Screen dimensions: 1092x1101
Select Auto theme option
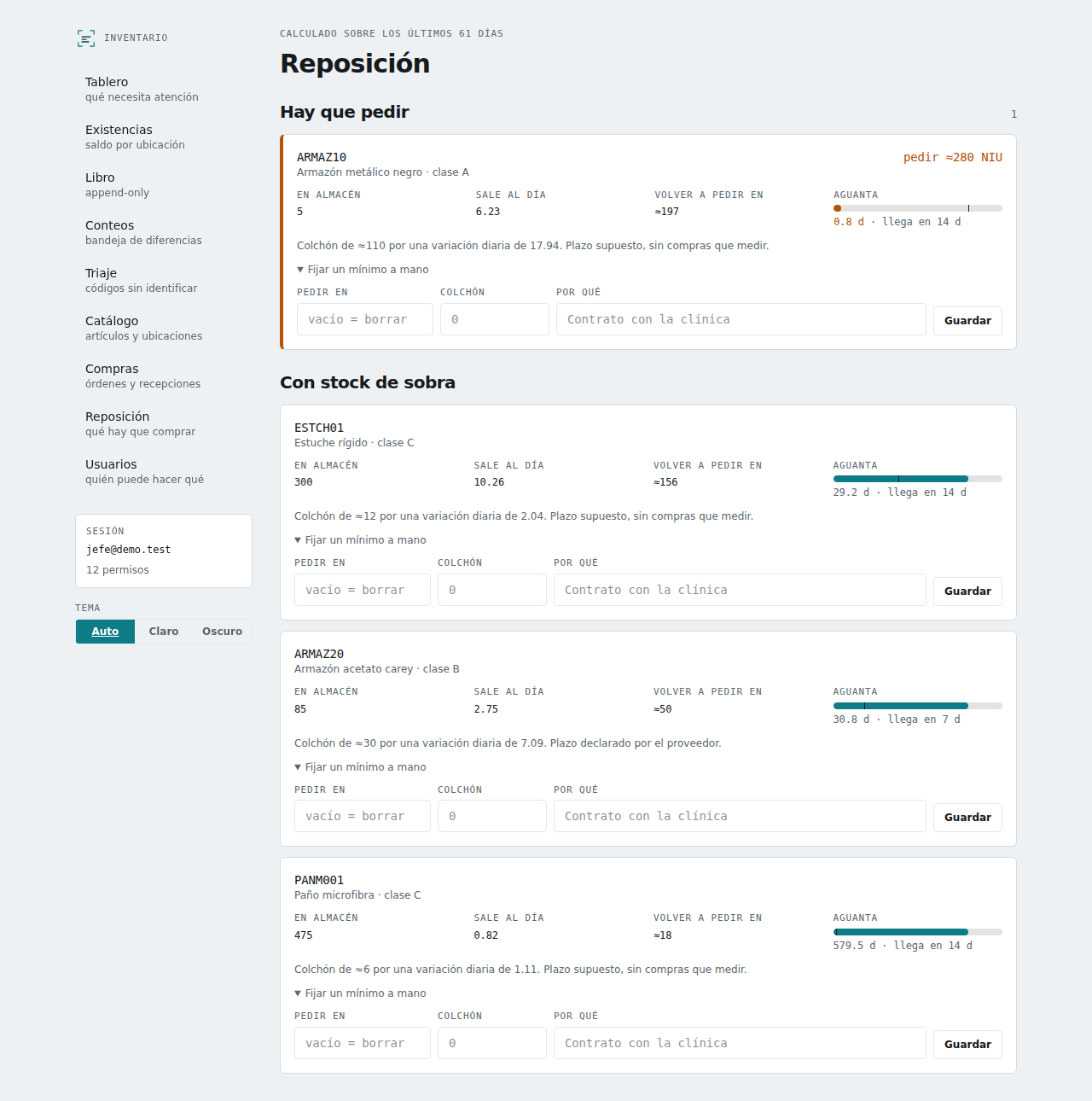pos(105,632)
